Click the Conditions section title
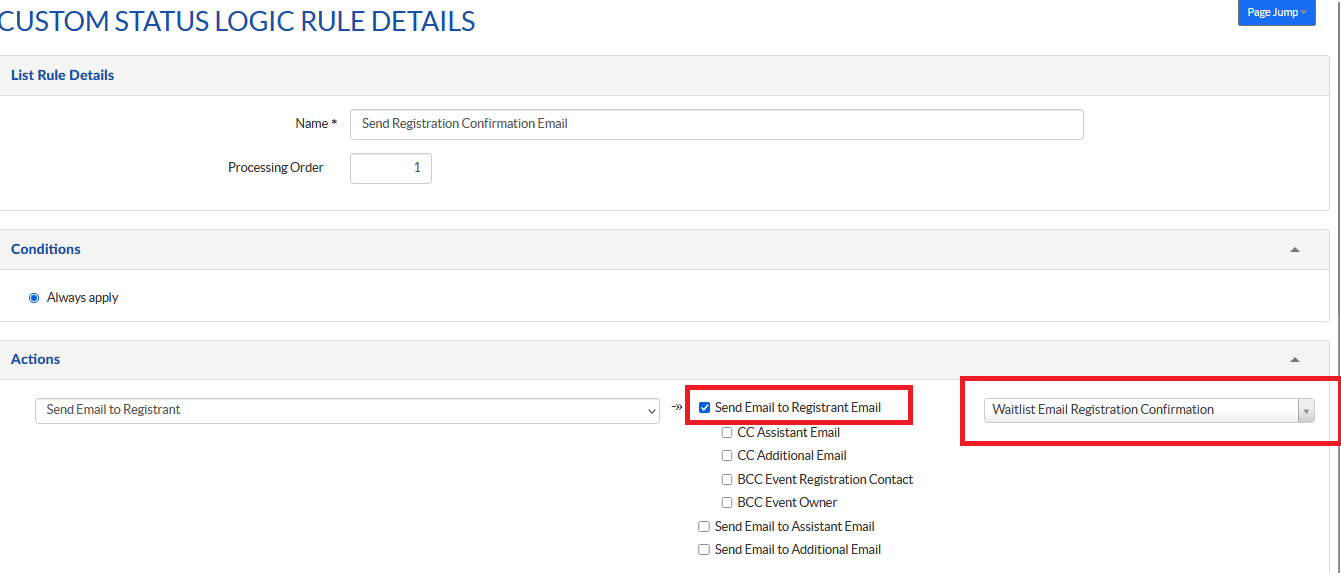1341x573 pixels. [46, 250]
